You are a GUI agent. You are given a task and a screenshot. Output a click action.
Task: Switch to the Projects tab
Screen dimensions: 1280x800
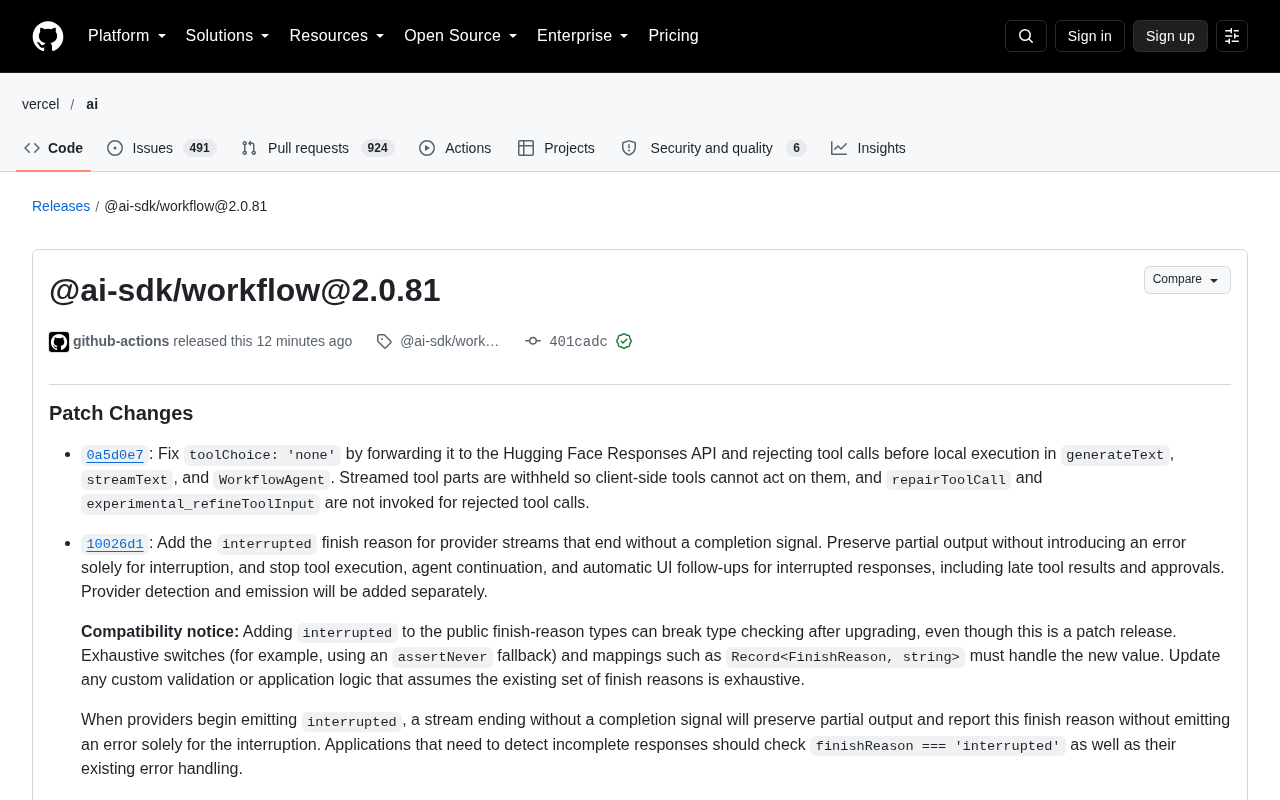556,148
